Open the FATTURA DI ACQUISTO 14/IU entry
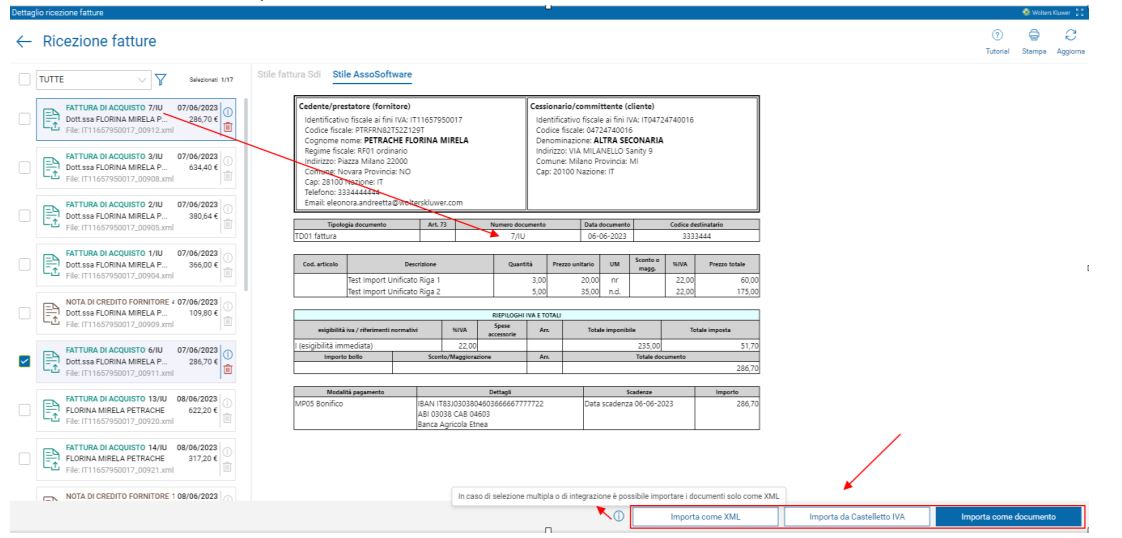 [x=135, y=459]
